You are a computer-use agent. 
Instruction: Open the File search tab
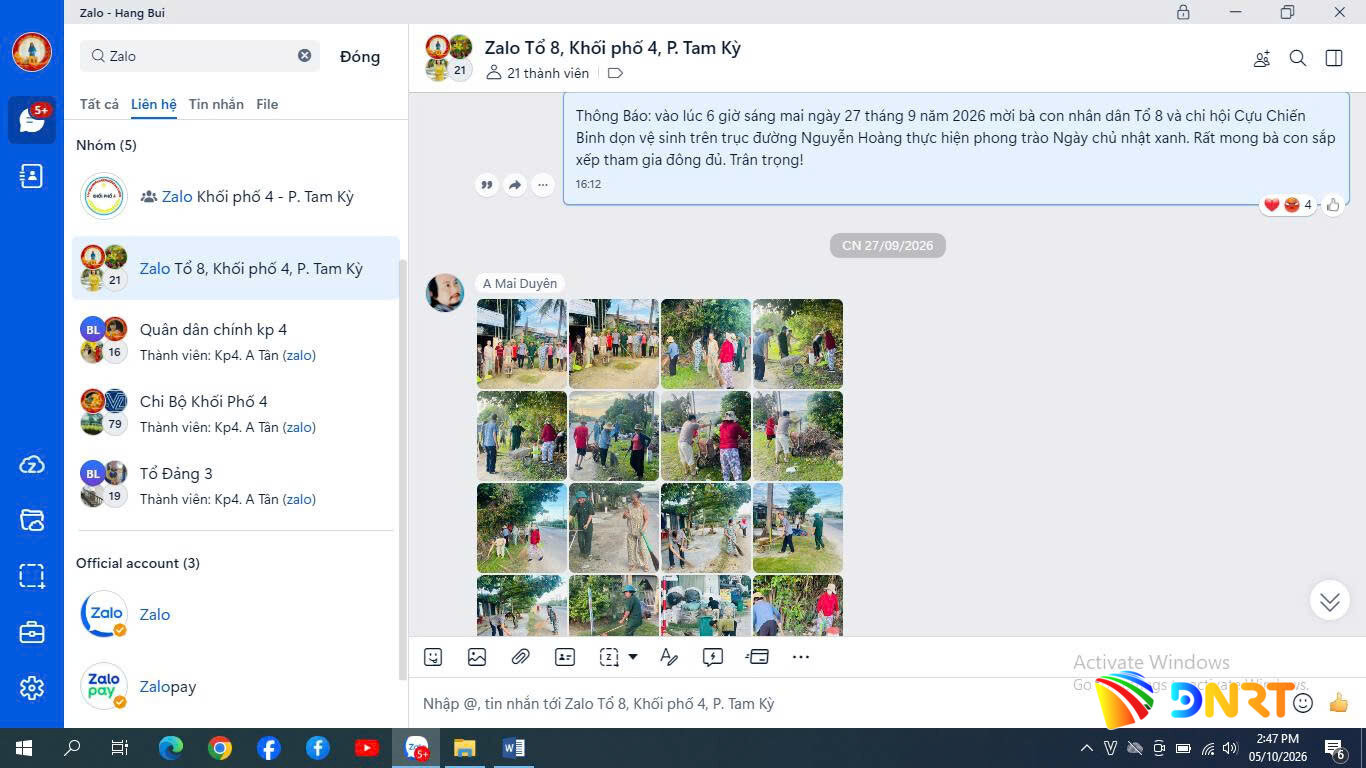[x=267, y=104]
